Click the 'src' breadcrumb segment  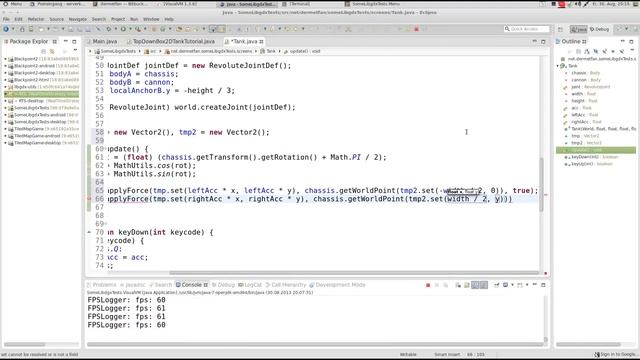pos(150,51)
